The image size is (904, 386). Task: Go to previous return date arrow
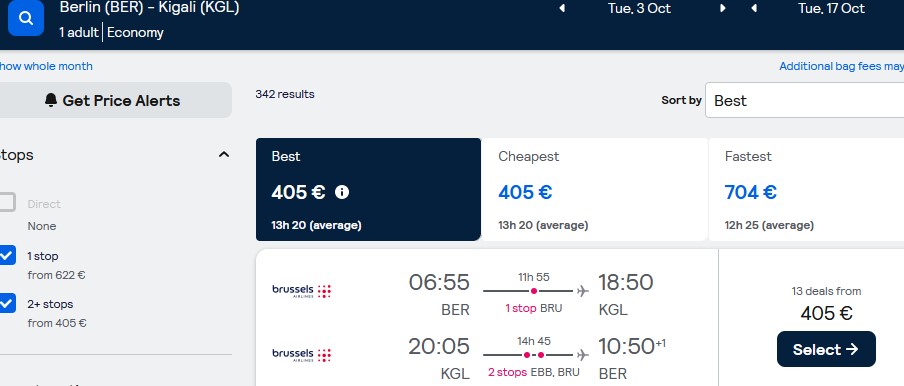point(754,9)
